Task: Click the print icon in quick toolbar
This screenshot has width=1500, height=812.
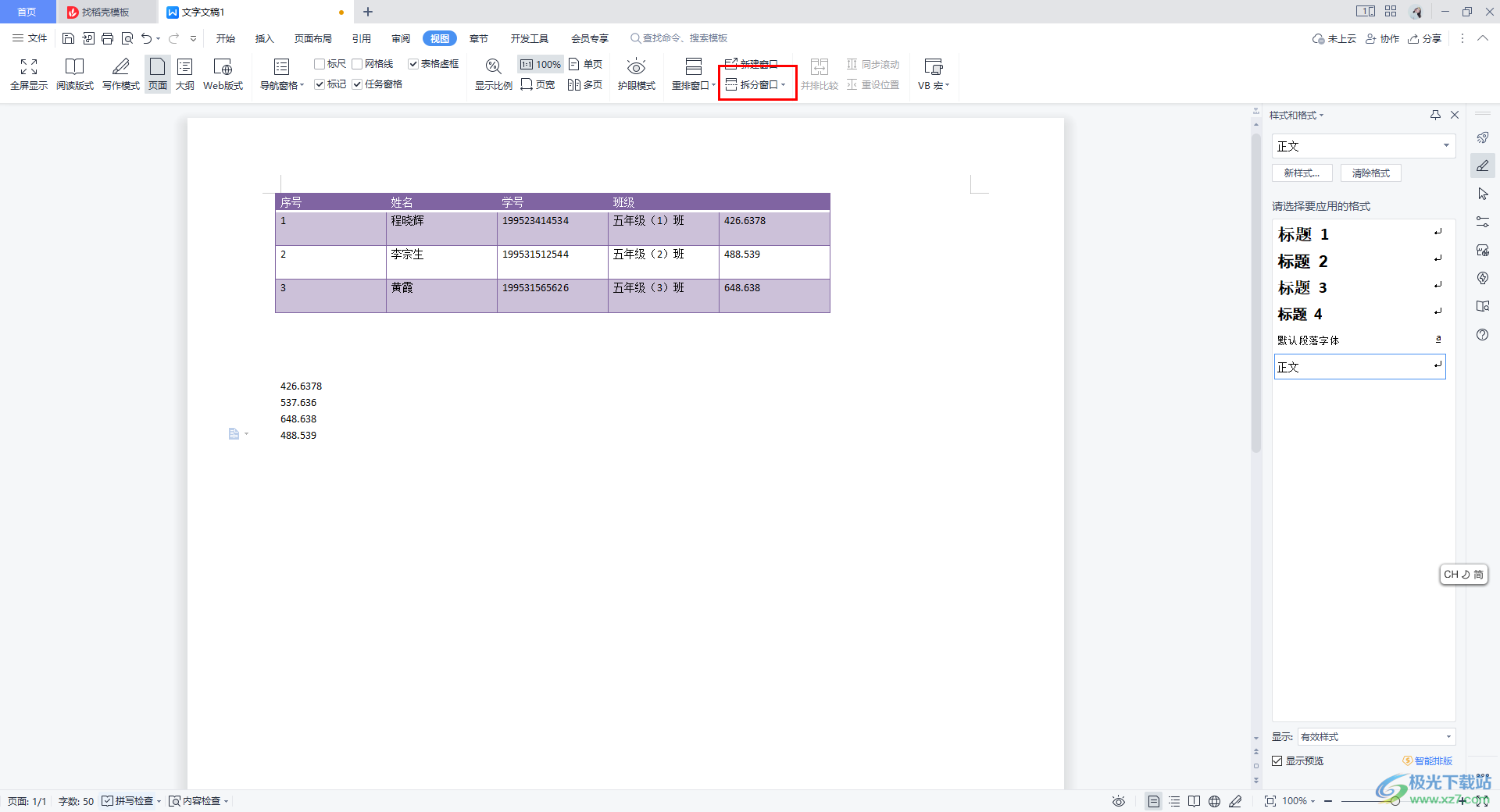Action: click(x=108, y=38)
